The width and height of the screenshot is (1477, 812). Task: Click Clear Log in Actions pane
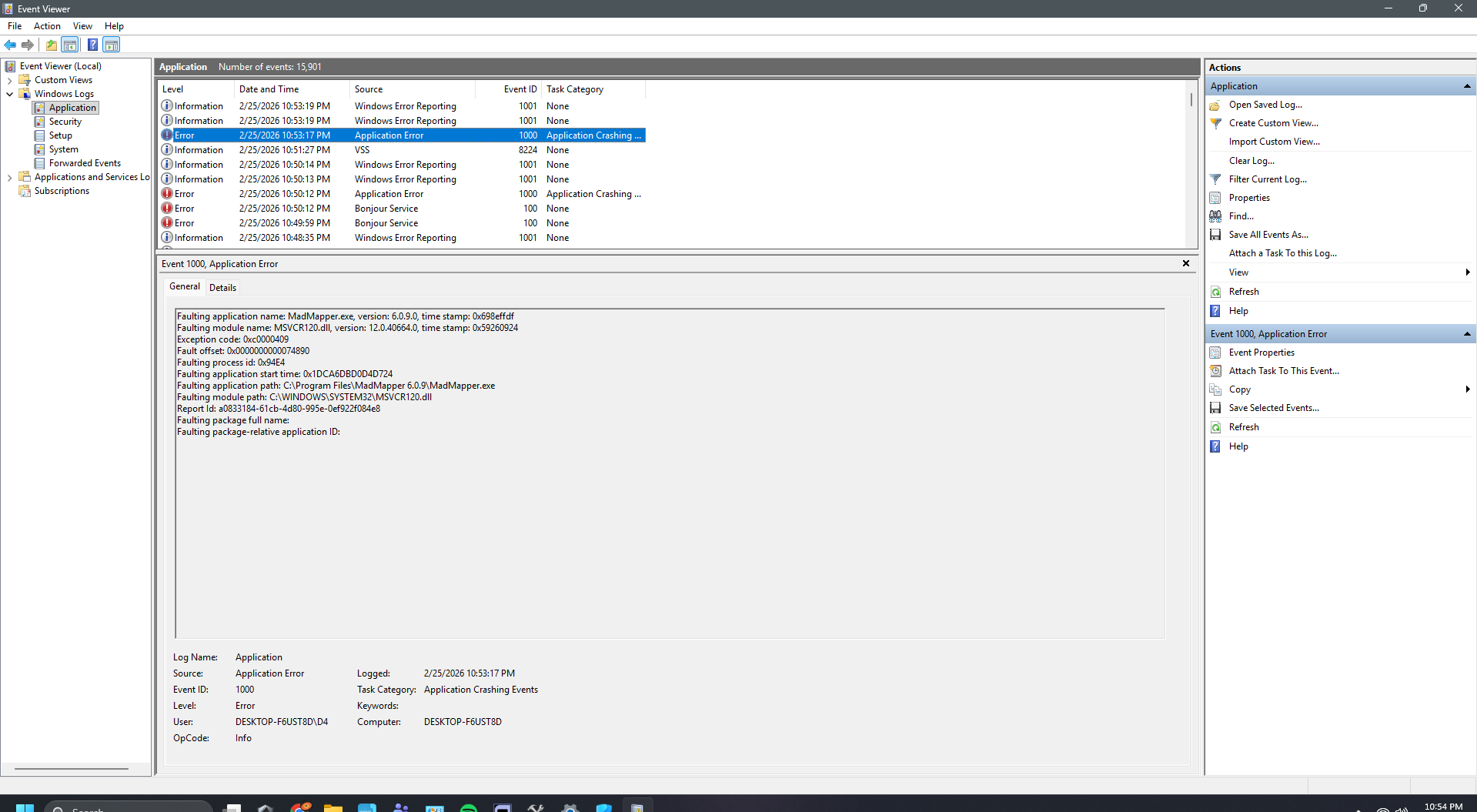point(1251,160)
